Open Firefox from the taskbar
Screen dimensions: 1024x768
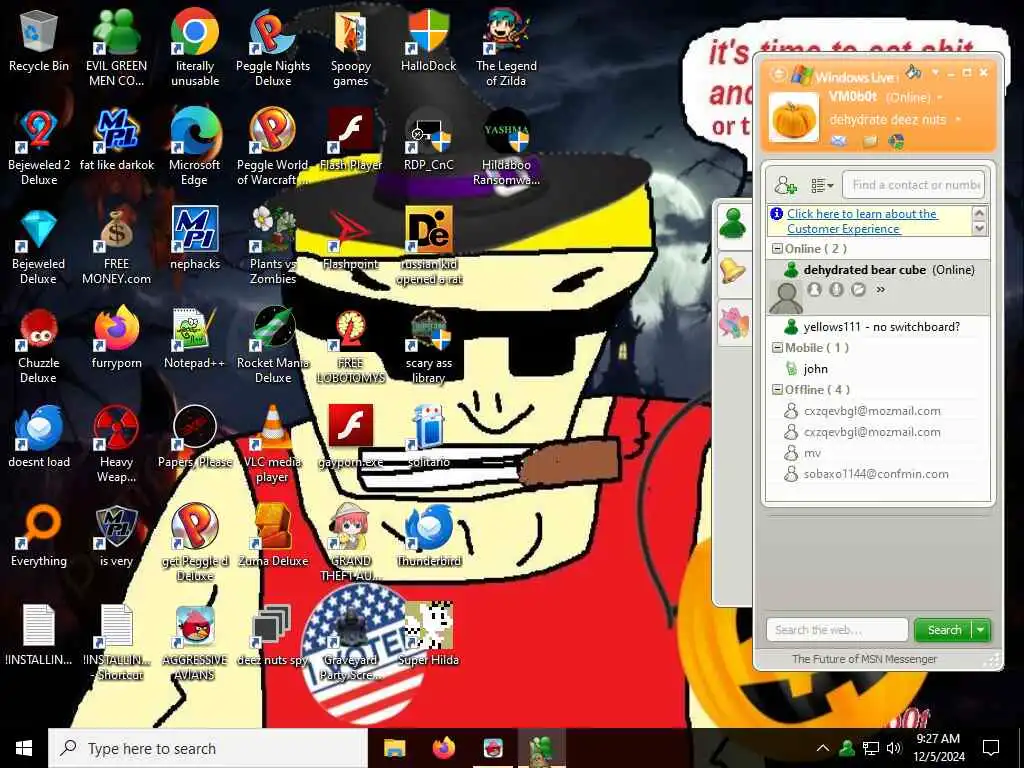[444, 748]
